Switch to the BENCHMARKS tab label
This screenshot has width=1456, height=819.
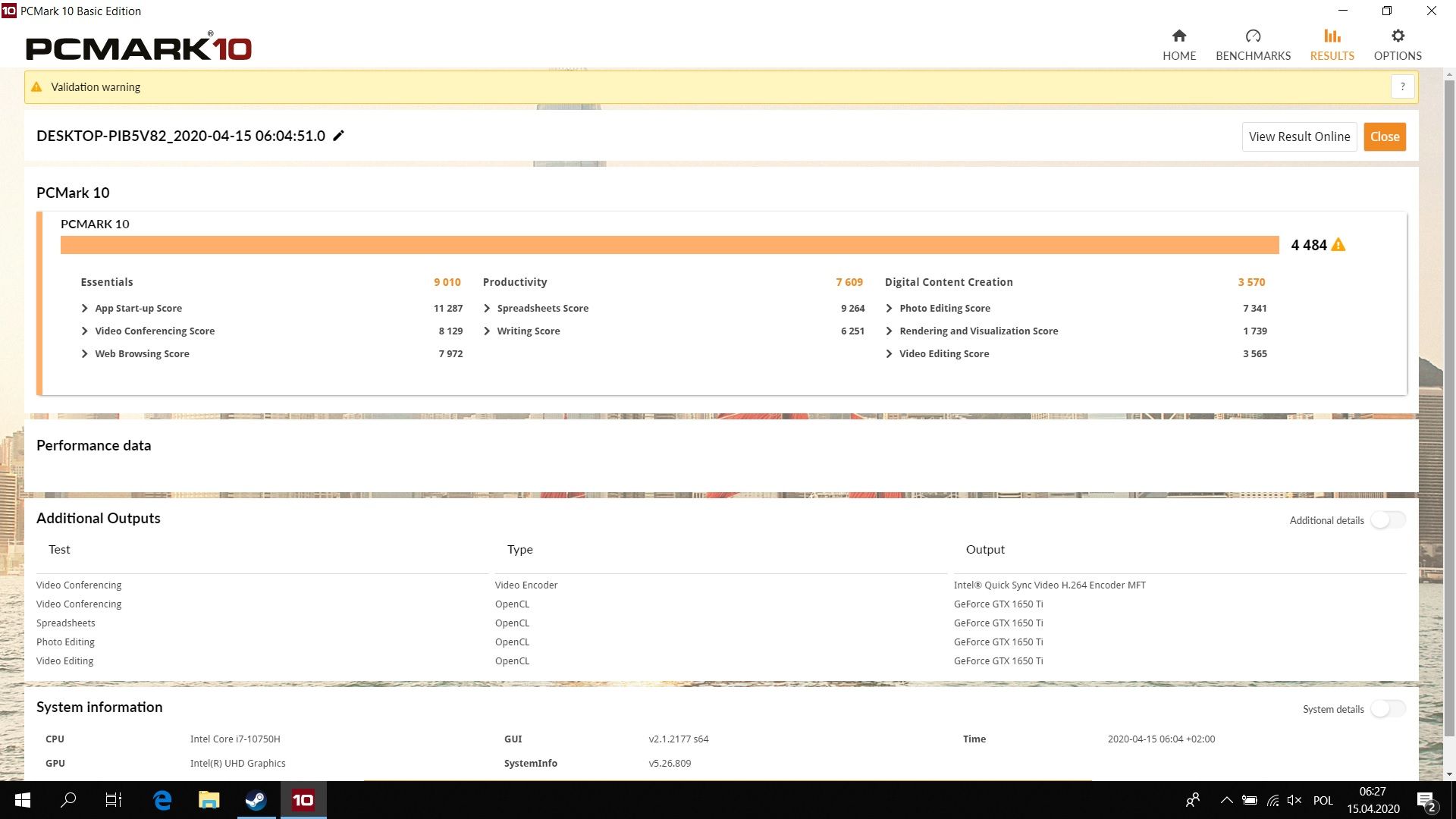(x=1253, y=56)
